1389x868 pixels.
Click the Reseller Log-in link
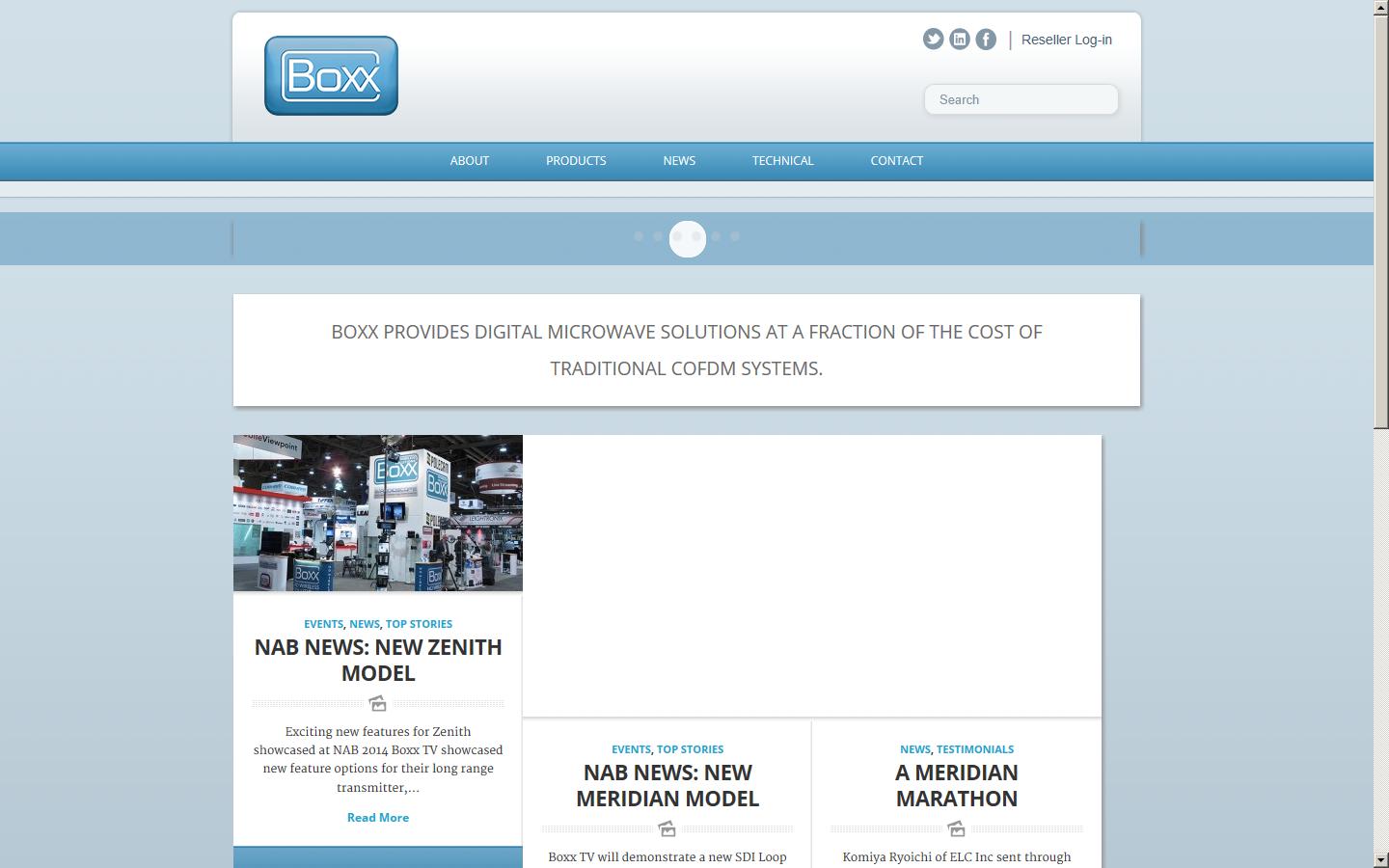(x=1067, y=40)
